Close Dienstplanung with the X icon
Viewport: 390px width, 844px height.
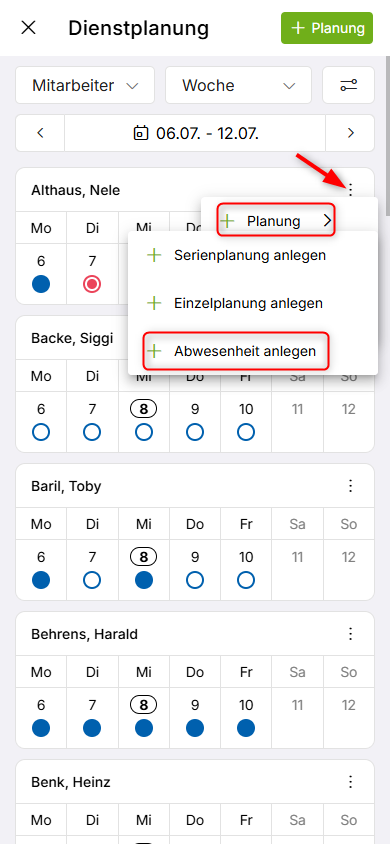click(28, 28)
